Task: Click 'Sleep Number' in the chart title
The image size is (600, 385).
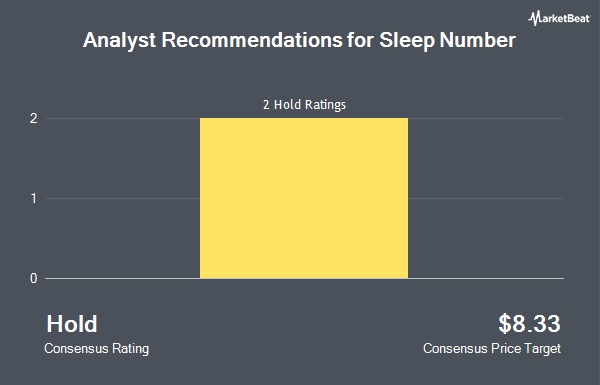Action: tap(447, 40)
